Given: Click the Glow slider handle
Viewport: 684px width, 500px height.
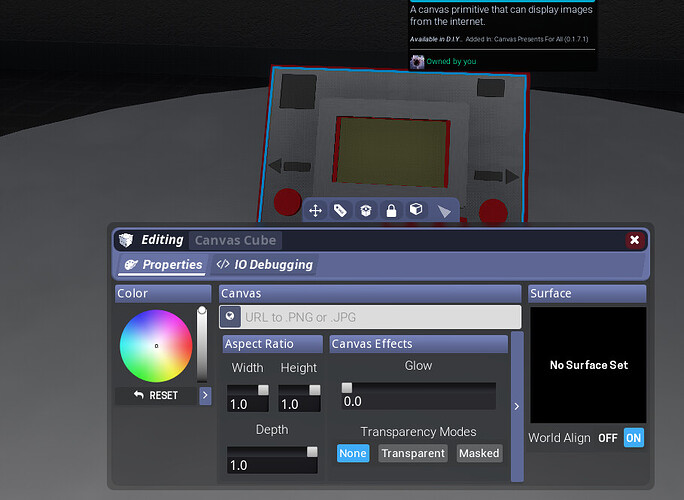Looking at the screenshot, I should tap(347, 388).
